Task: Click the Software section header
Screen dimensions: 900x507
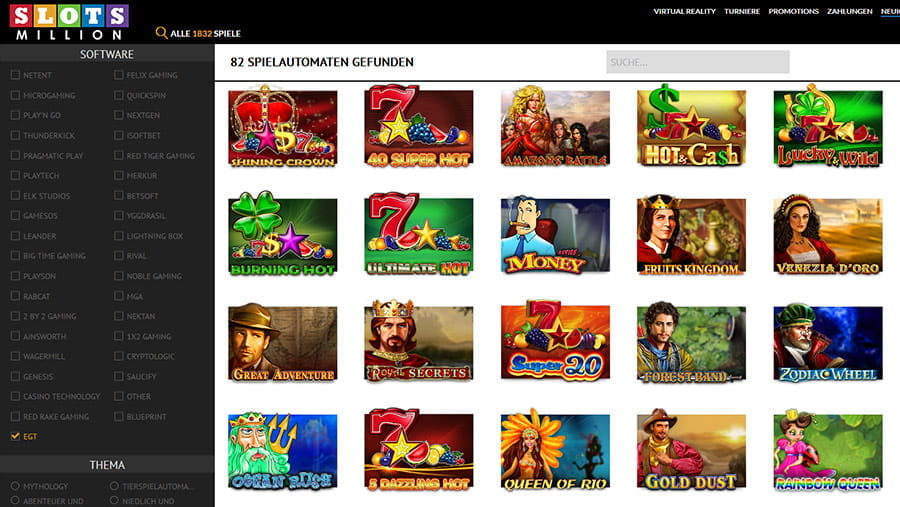Action: (107, 54)
